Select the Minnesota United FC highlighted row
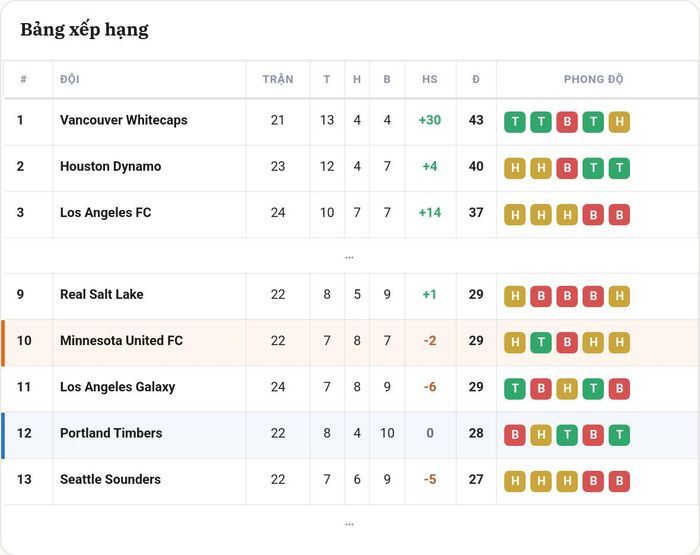 point(350,343)
